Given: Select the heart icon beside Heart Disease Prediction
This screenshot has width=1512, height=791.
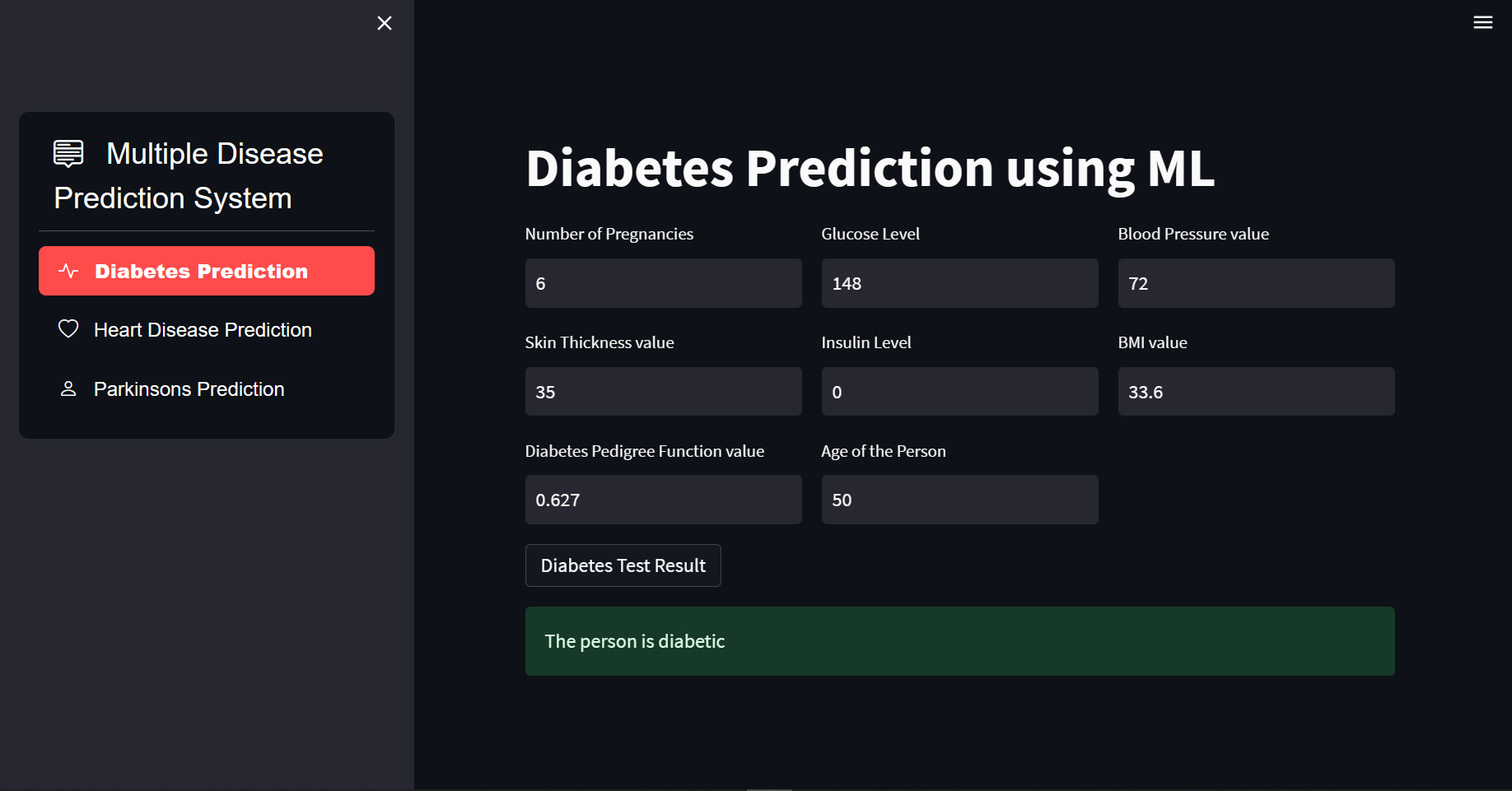Looking at the screenshot, I should click(x=68, y=328).
